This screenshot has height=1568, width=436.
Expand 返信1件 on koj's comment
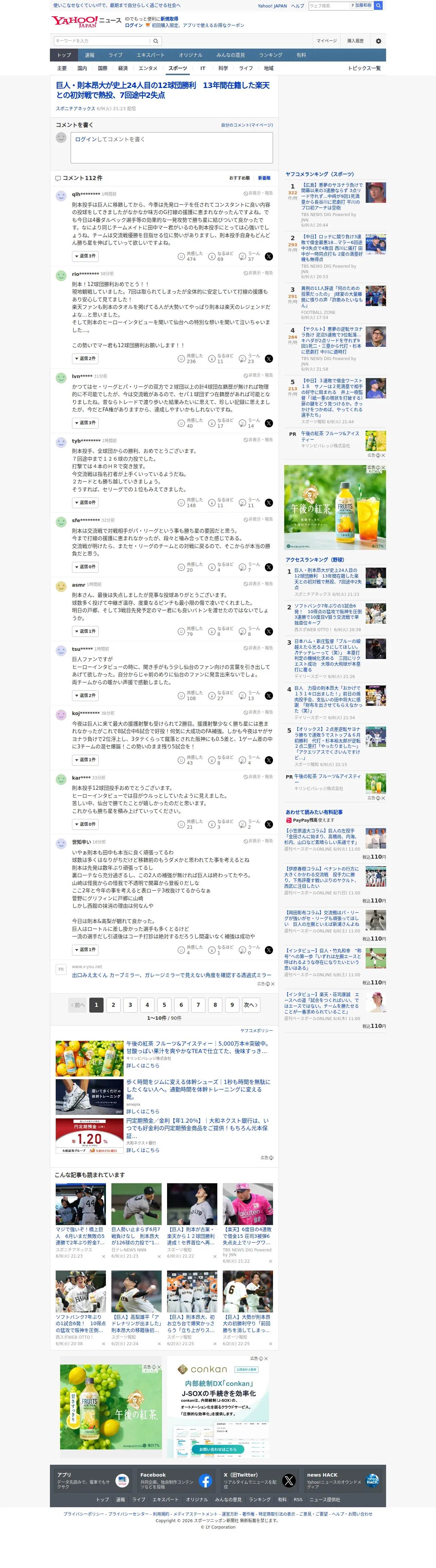click(x=85, y=760)
